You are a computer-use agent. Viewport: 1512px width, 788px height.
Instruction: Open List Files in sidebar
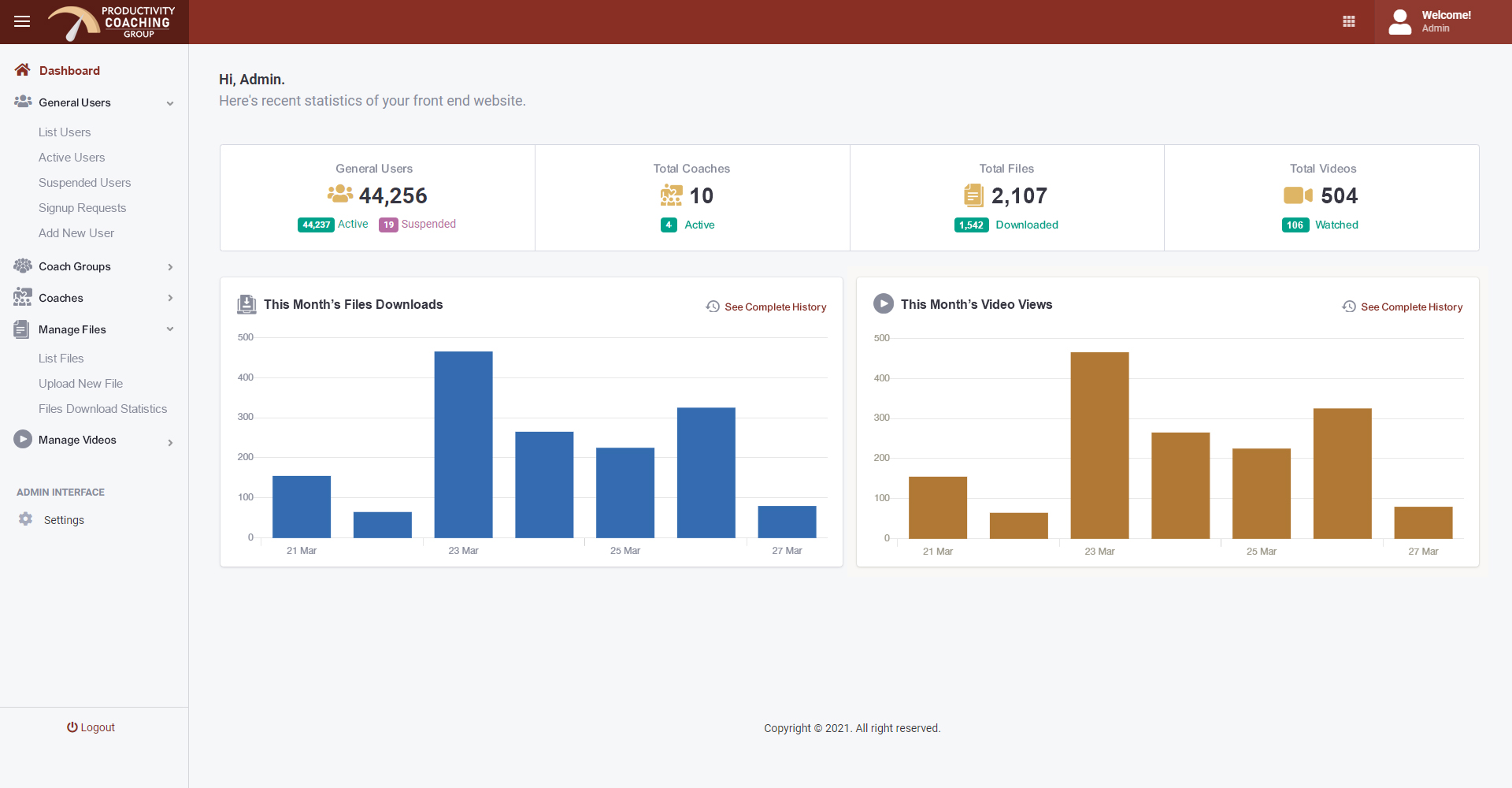(x=61, y=359)
